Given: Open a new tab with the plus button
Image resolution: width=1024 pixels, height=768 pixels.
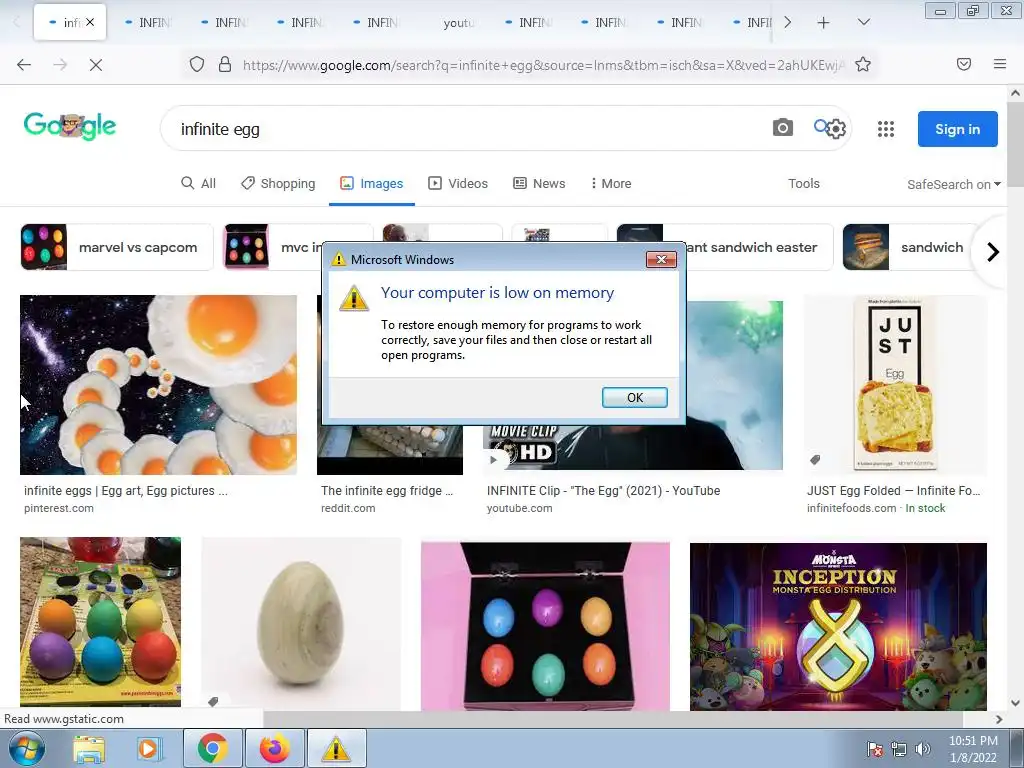Looking at the screenshot, I should [x=823, y=23].
